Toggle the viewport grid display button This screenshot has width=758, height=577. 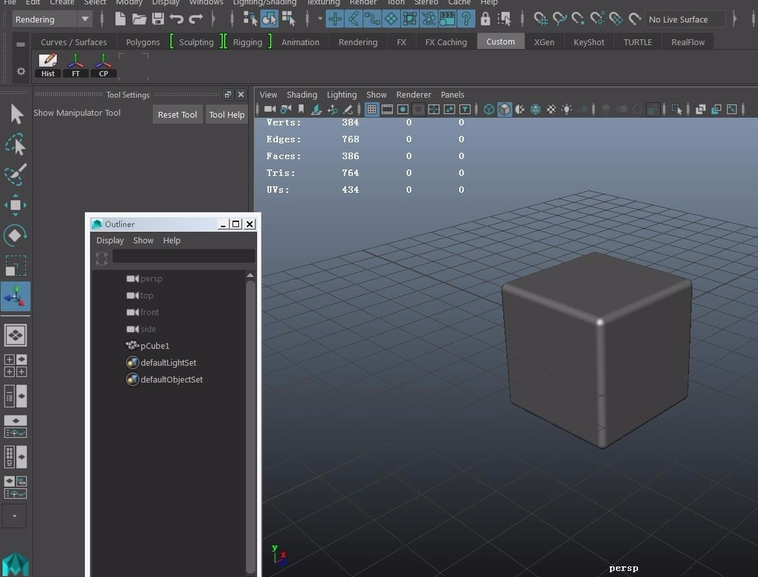tap(372, 109)
